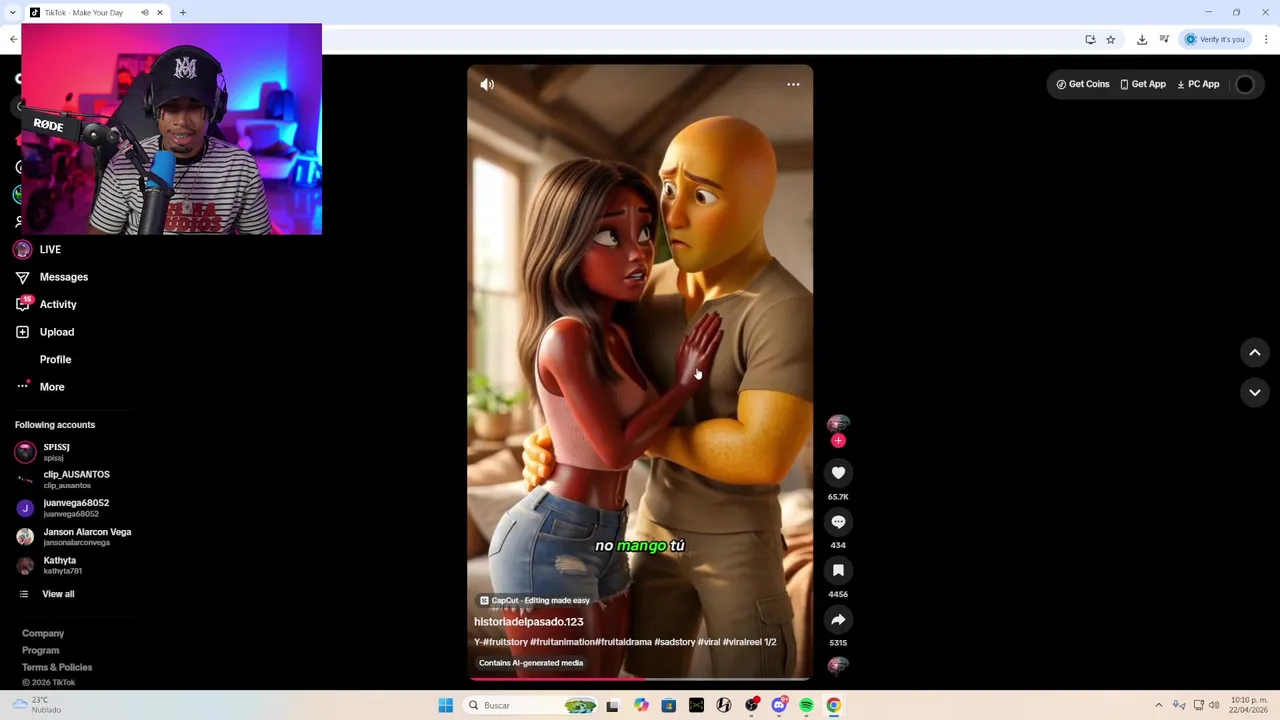This screenshot has width=1280, height=720.
Task: Click the Messages paper-plane icon
Action: [x=22, y=277]
